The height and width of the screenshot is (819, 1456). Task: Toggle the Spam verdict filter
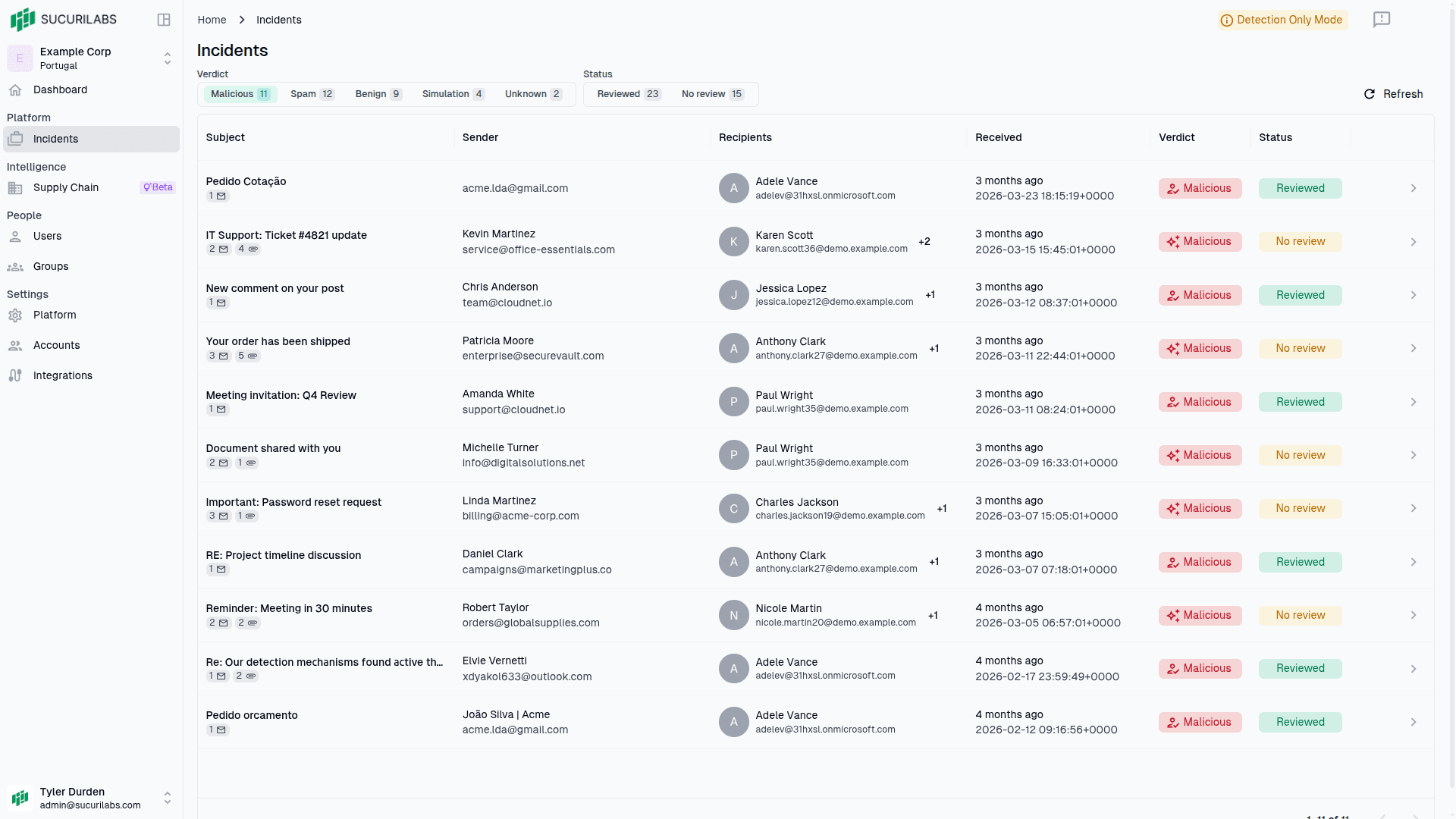tap(312, 94)
